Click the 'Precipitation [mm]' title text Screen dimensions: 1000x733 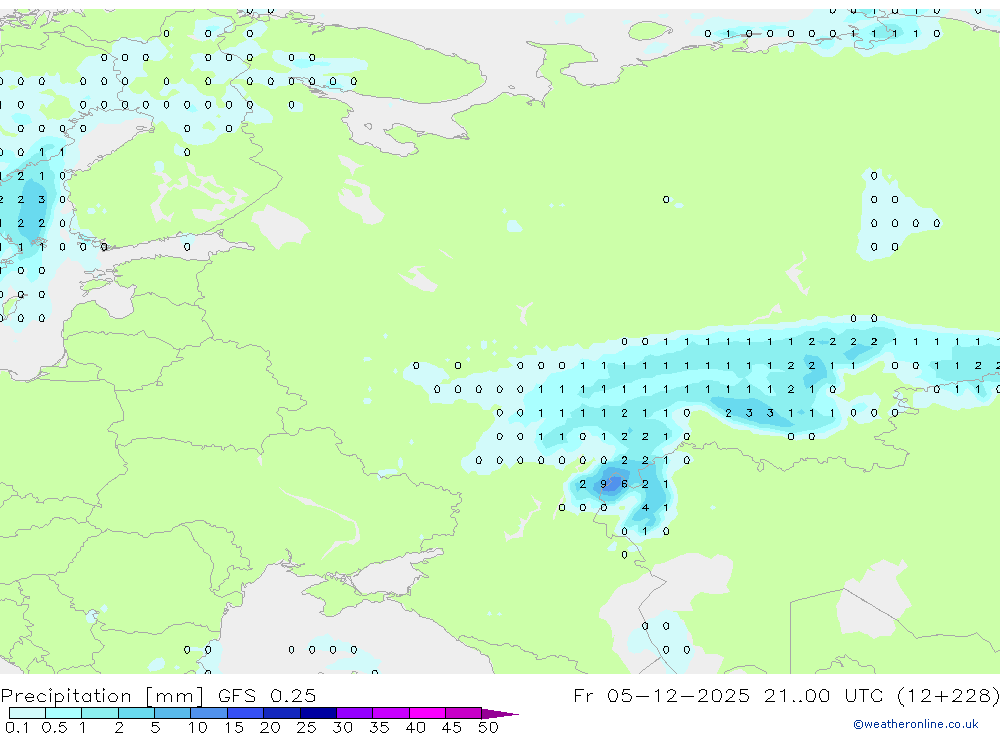point(102,696)
